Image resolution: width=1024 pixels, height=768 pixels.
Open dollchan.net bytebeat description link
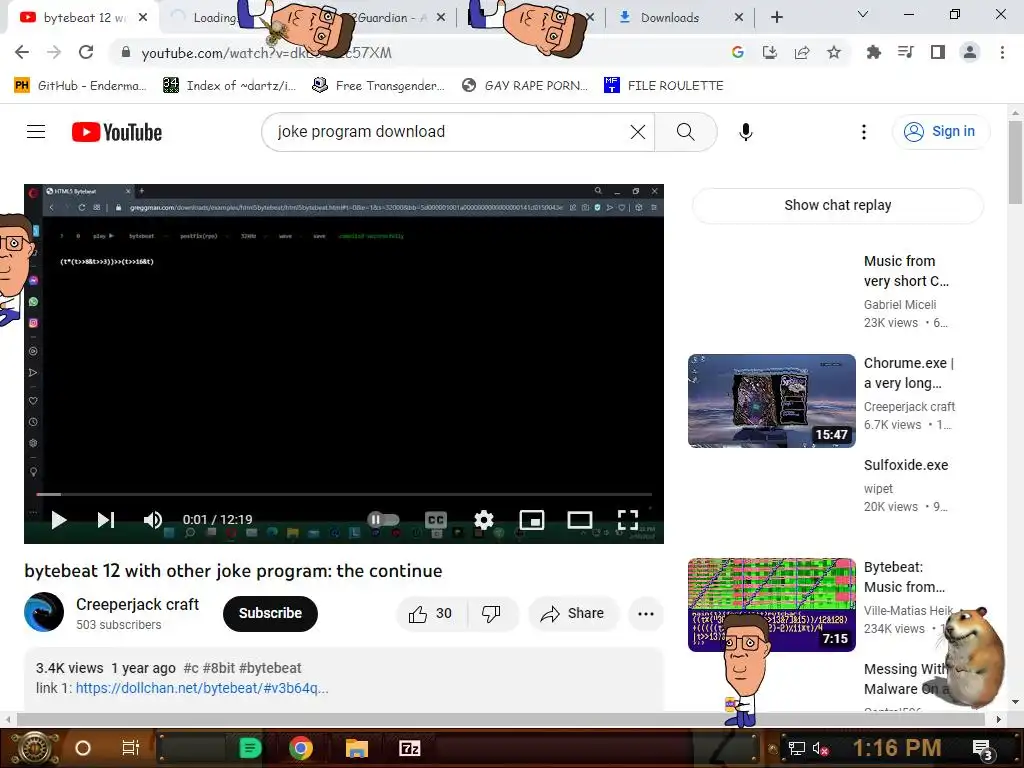(x=202, y=688)
